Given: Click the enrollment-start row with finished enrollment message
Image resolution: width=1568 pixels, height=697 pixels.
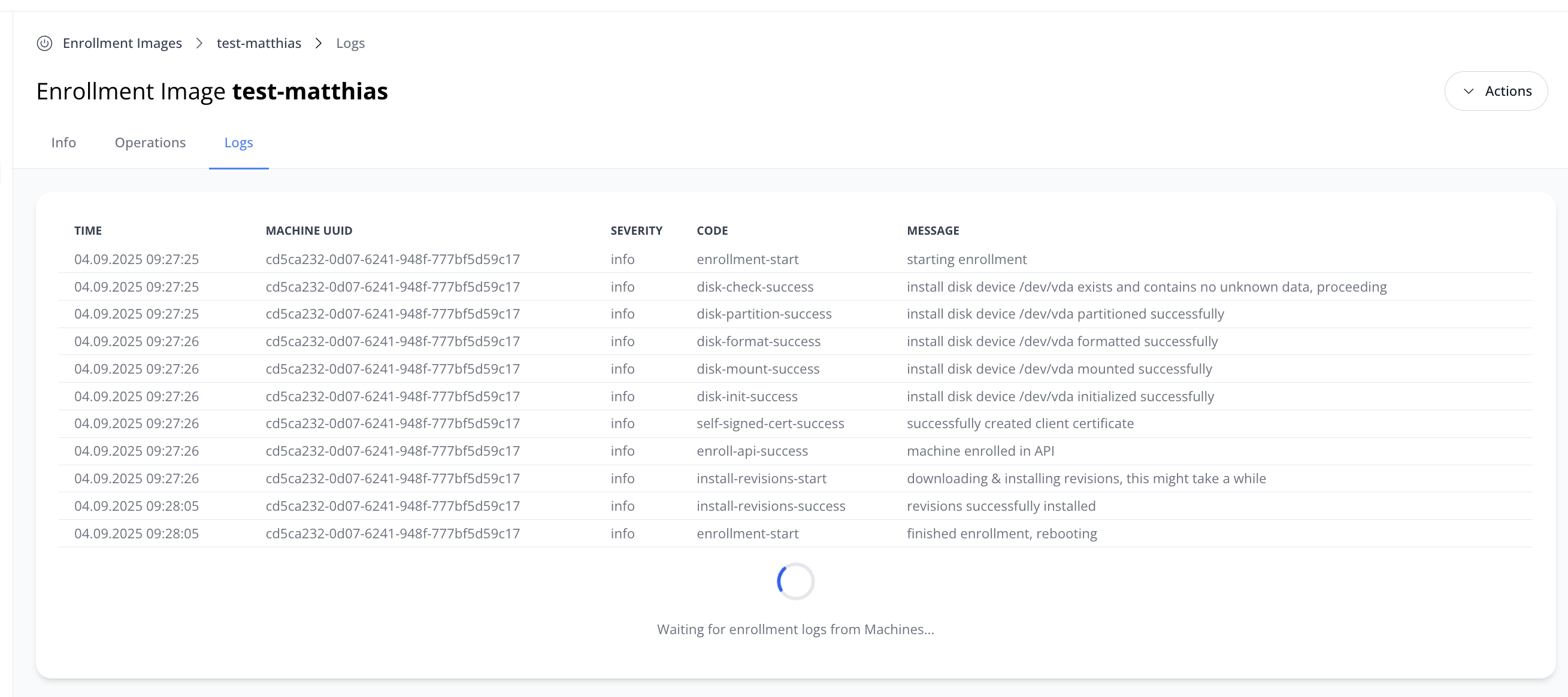Looking at the screenshot, I should click(747, 534).
